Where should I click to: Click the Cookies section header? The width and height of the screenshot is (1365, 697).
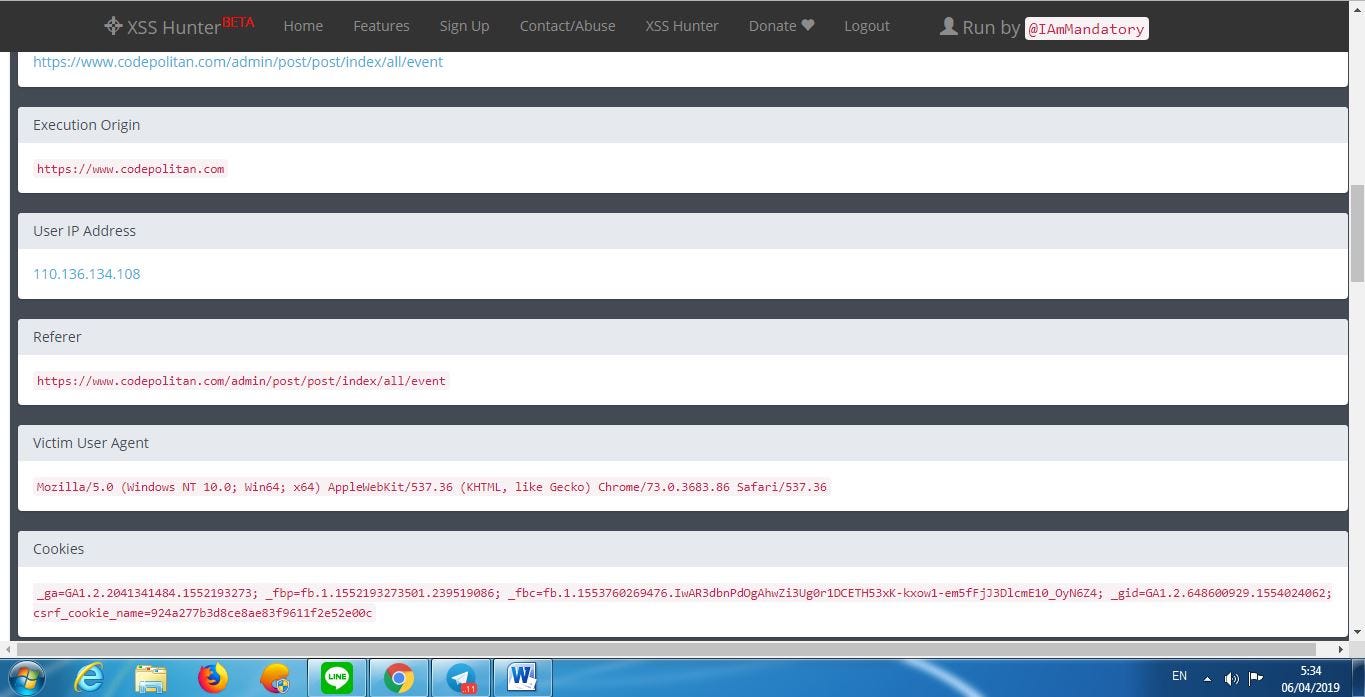pyautogui.click(x=683, y=549)
